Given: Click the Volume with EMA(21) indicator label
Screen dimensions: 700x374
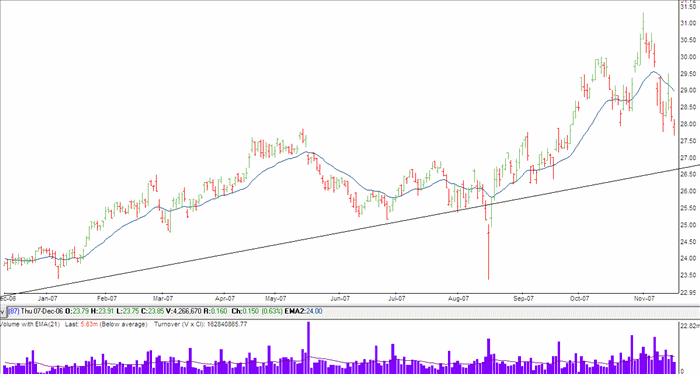Looking at the screenshot, I should [x=31, y=324].
